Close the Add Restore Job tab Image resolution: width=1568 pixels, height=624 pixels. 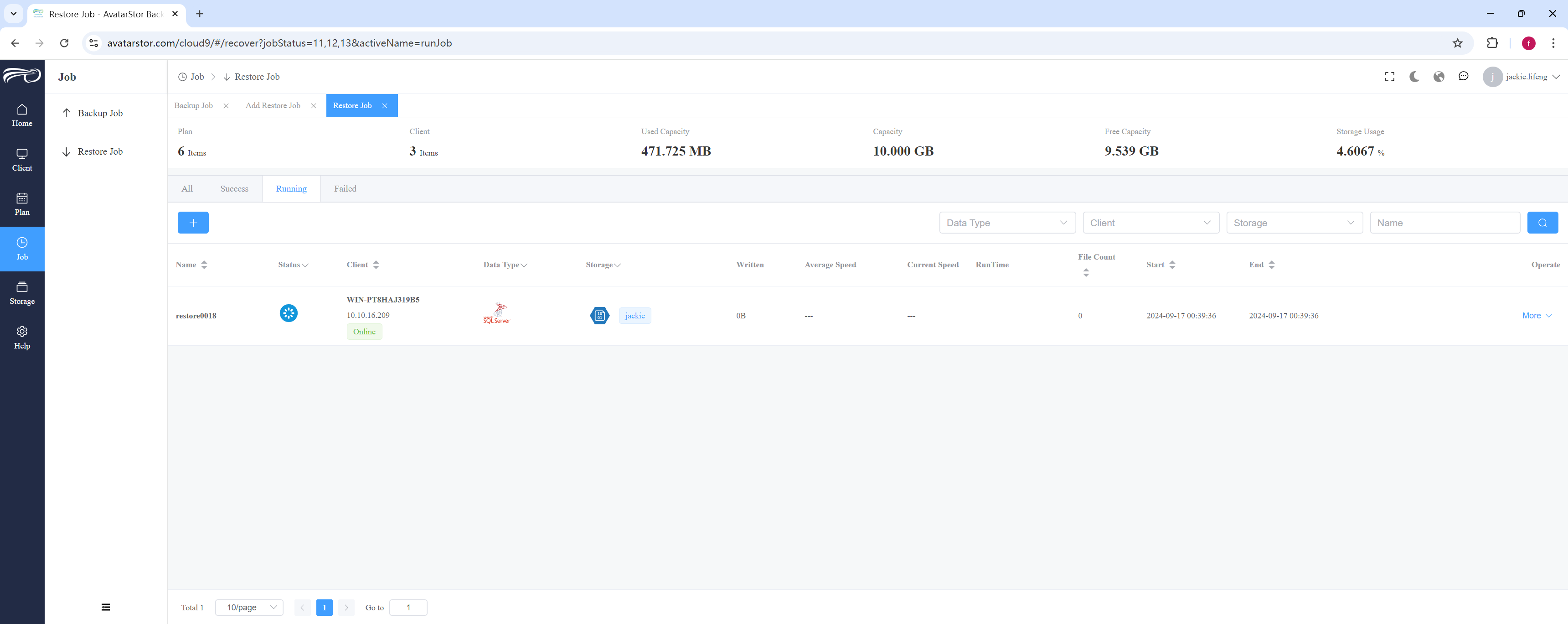pyautogui.click(x=314, y=106)
